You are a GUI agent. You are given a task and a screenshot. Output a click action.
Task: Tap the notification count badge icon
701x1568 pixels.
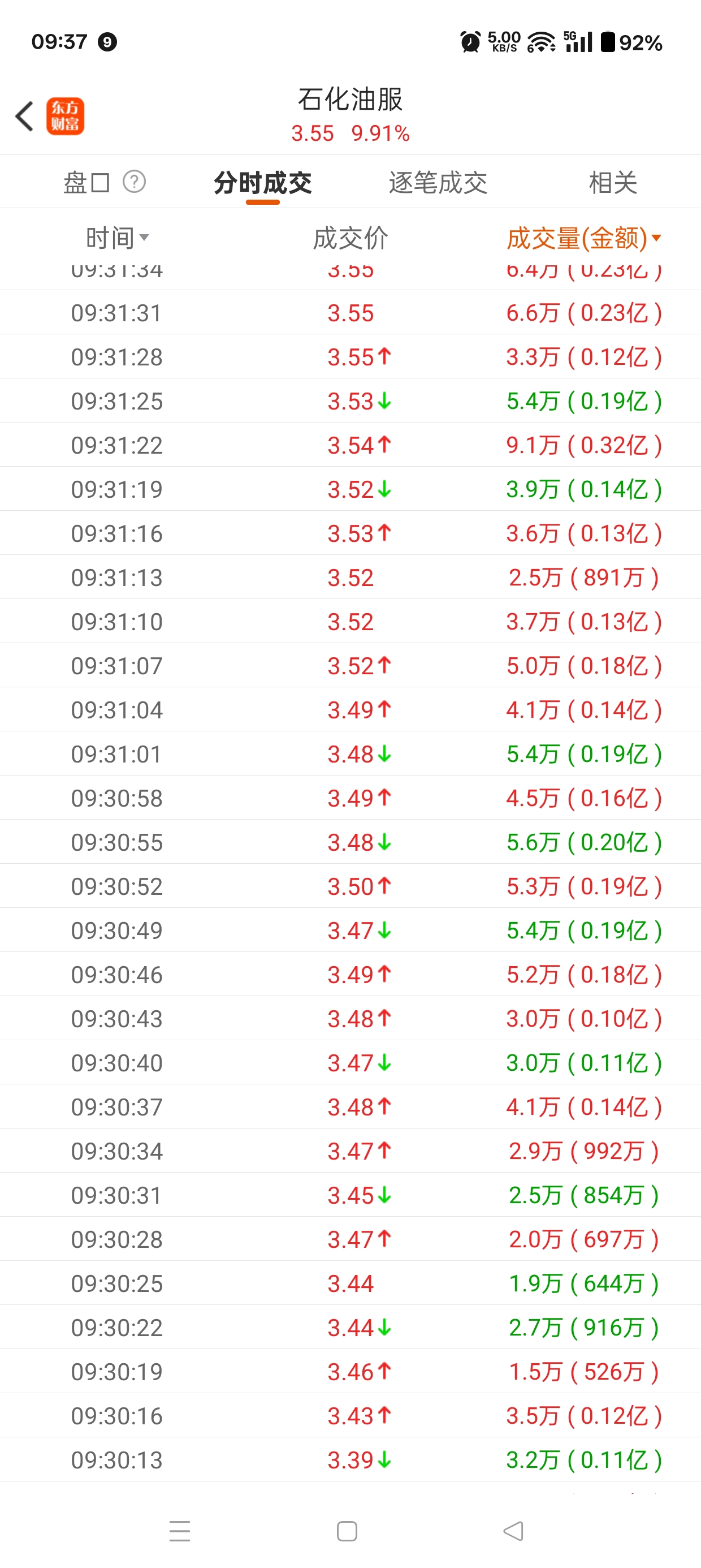pos(107,42)
